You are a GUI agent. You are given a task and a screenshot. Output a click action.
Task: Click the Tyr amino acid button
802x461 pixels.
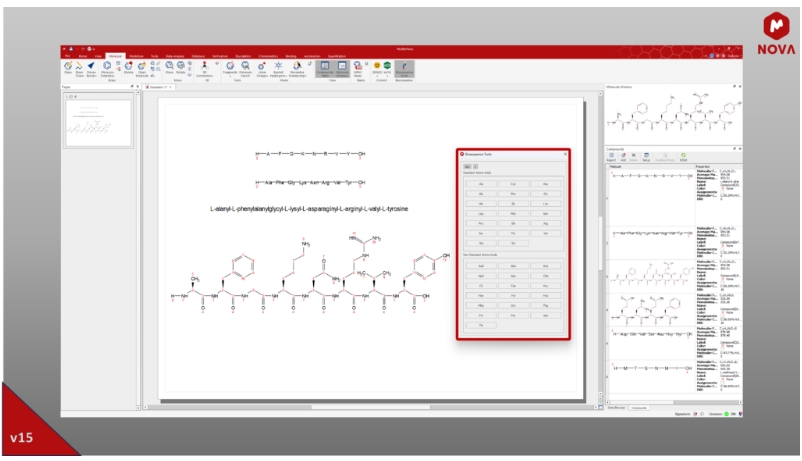click(x=512, y=242)
